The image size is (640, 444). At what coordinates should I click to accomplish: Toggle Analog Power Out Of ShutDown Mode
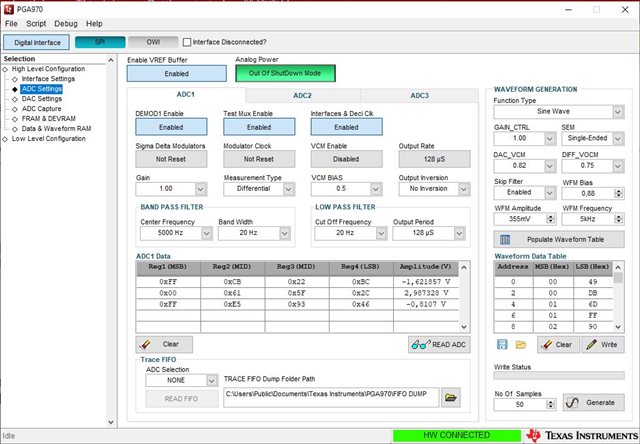(x=285, y=73)
